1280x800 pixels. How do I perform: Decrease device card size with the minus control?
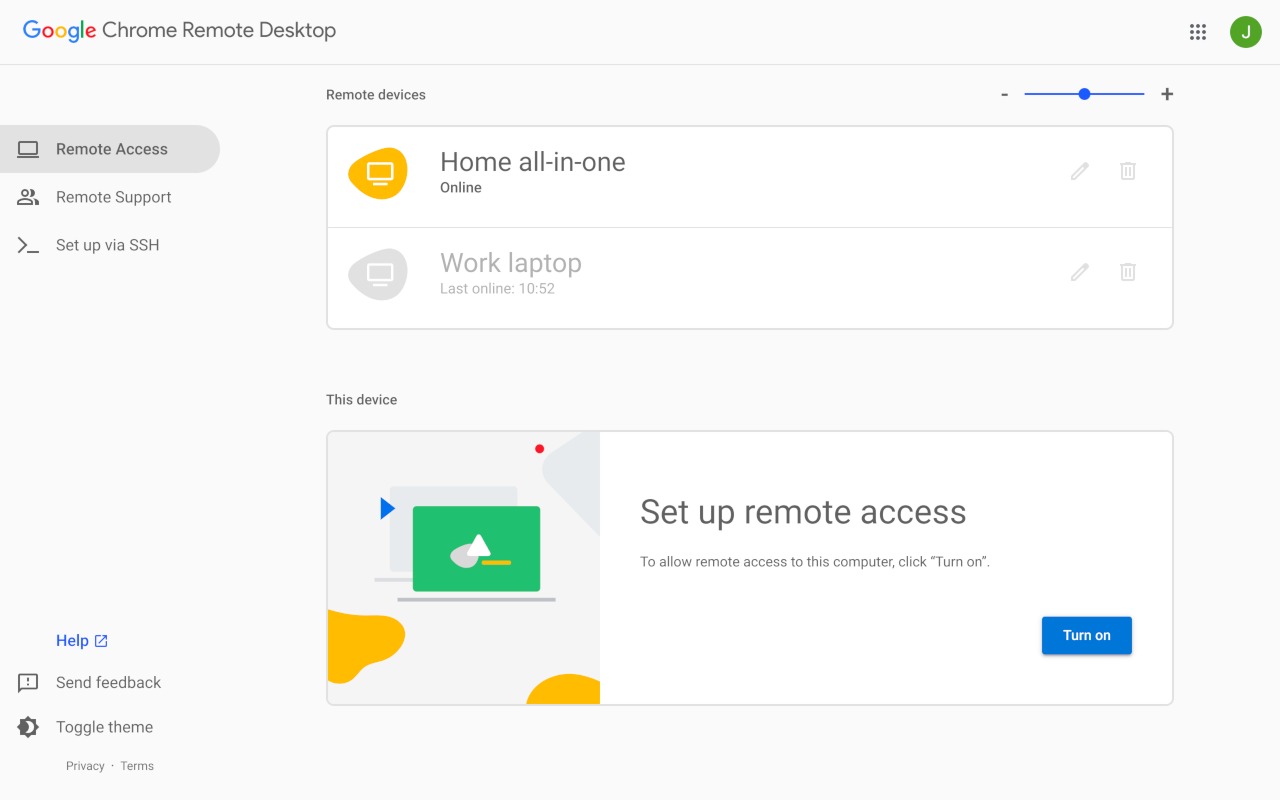click(1004, 93)
